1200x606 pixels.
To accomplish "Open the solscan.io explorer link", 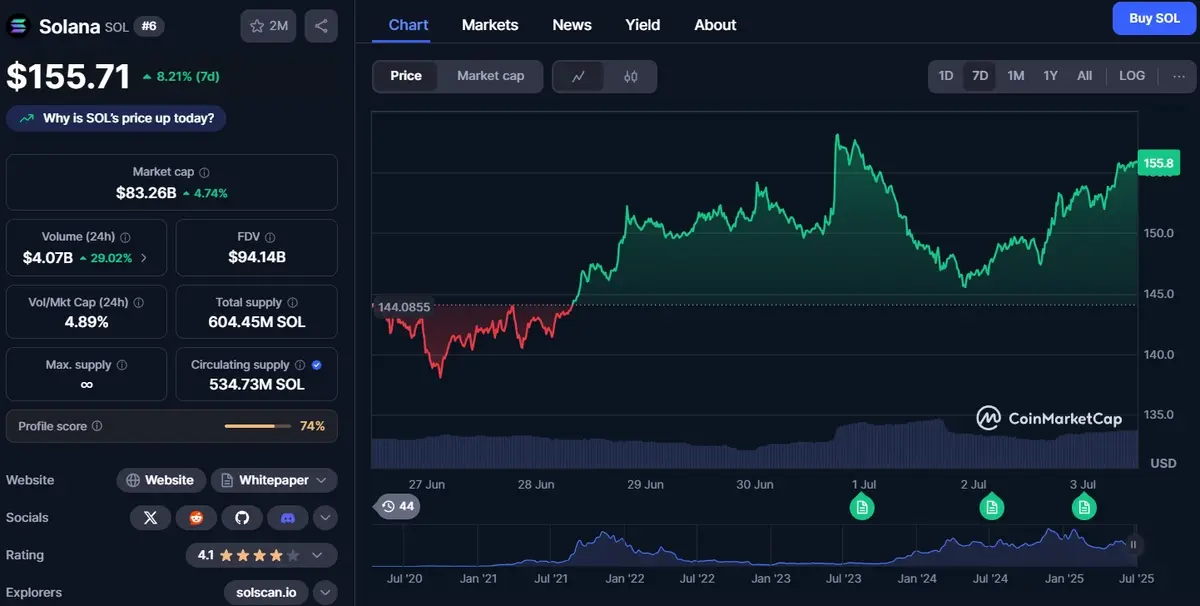I will tap(266, 593).
